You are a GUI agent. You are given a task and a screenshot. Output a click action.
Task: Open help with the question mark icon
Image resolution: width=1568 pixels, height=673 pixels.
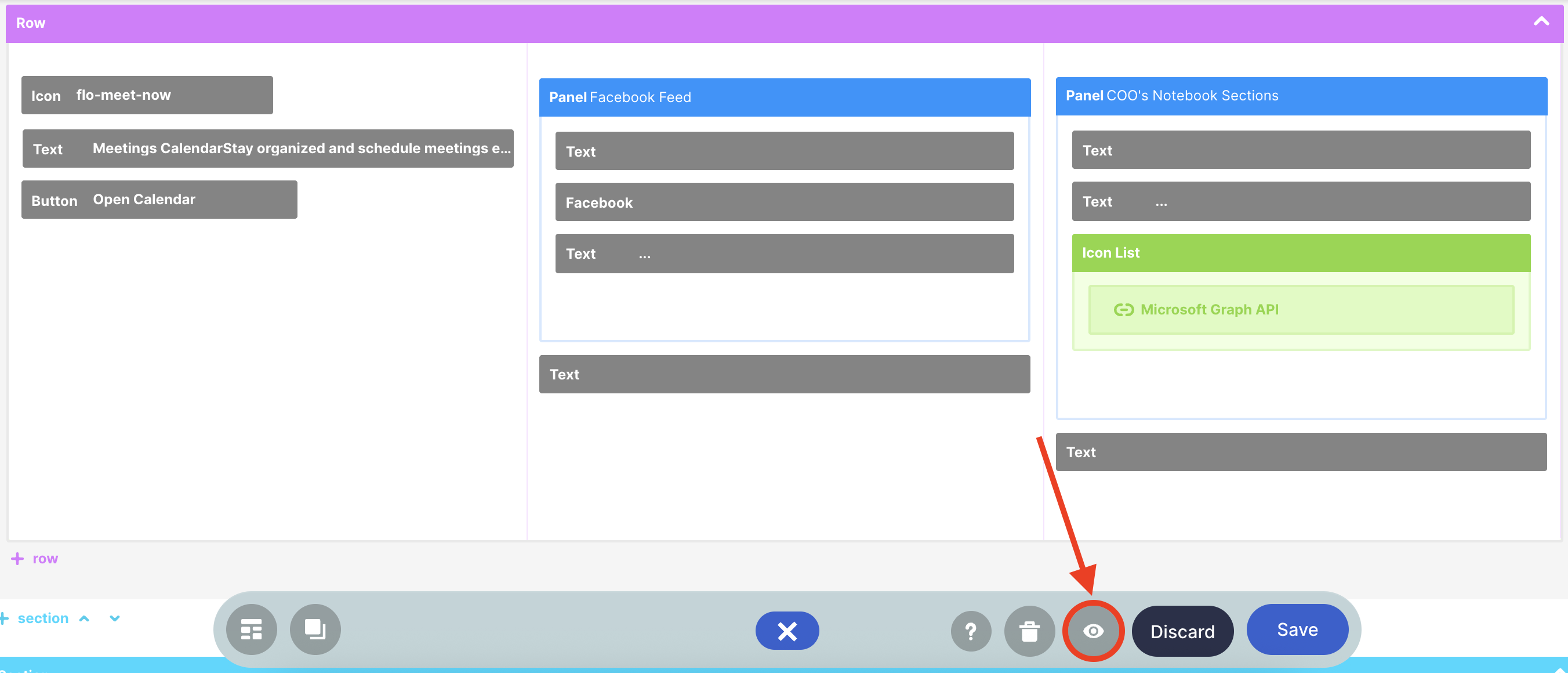pyautogui.click(x=970, y=631)
